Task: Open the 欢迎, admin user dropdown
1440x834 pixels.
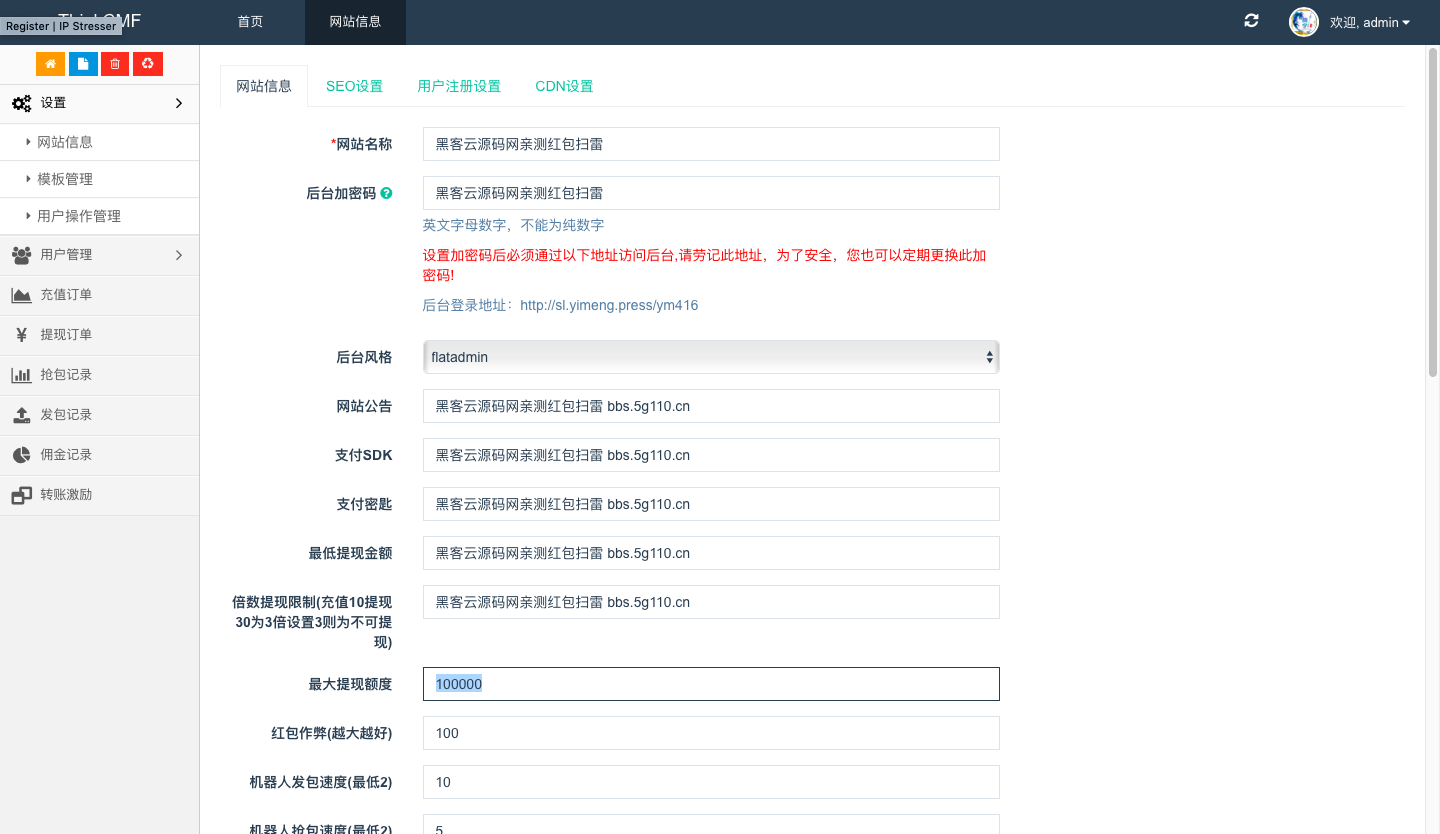Action: [1369, 22]
